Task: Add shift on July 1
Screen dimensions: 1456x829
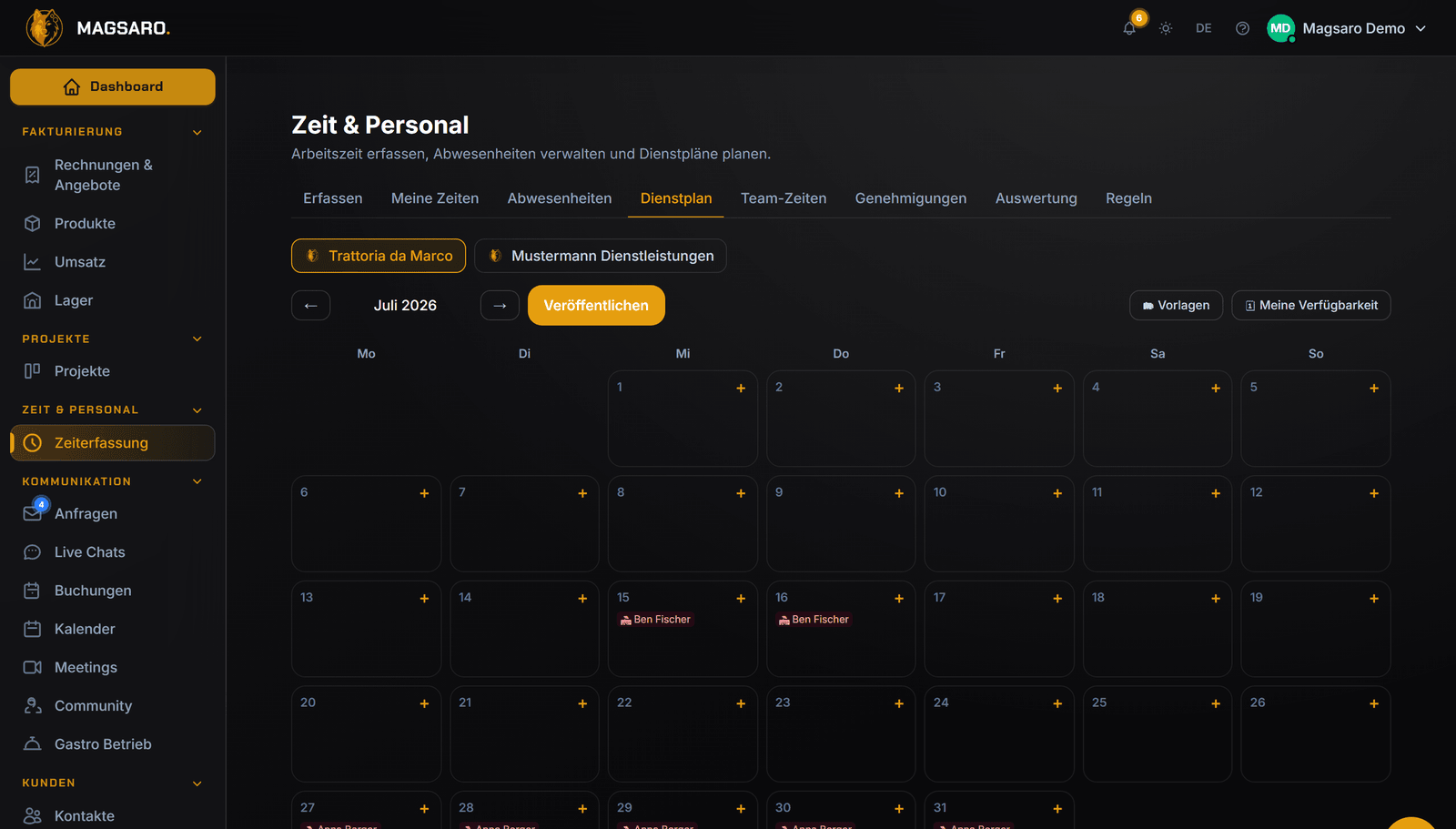Action: (x=741, y=389)
